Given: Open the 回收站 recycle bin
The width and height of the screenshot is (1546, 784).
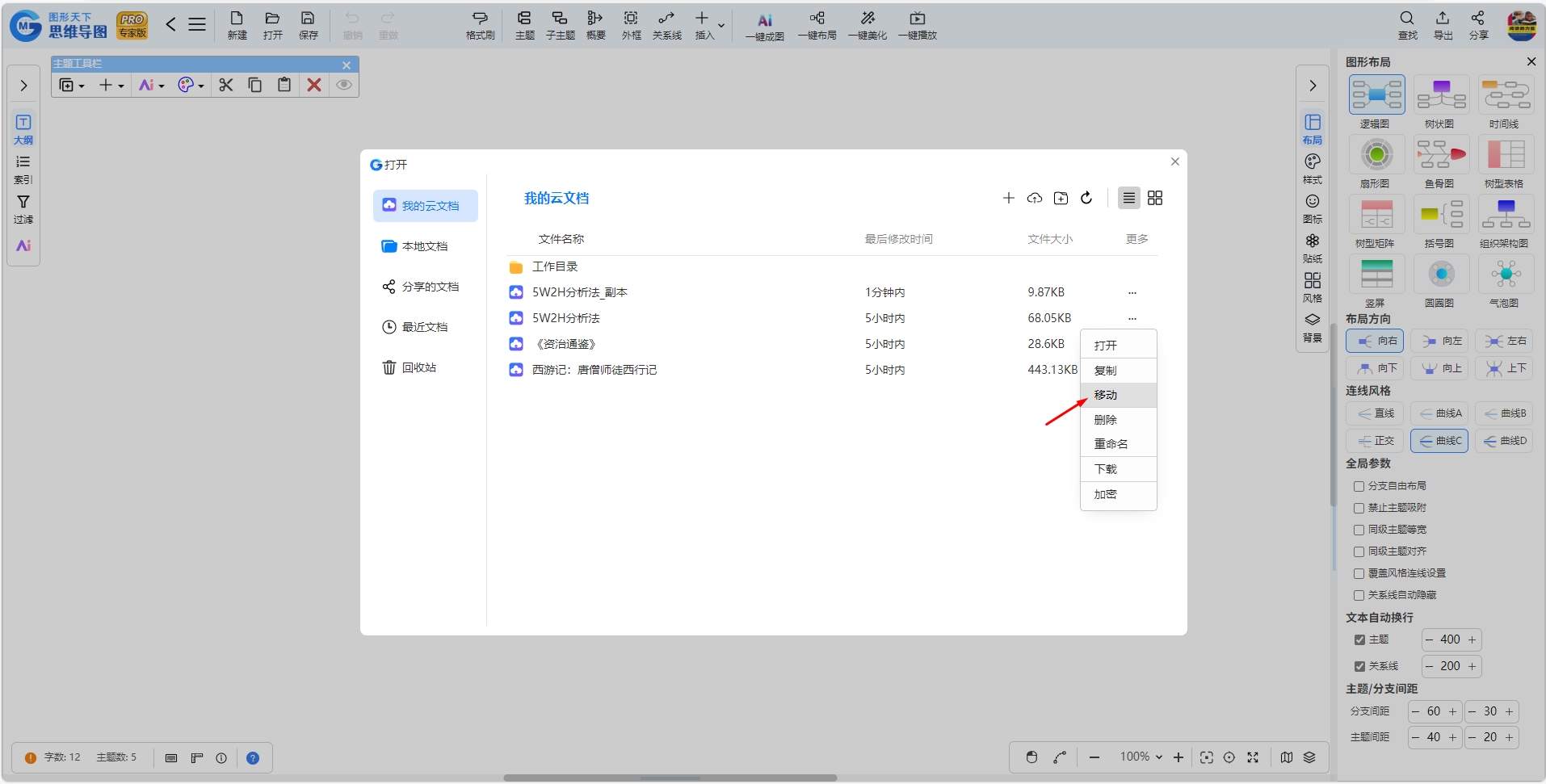Looking at the screenshot, I should pyautogui.click(x=409, y=367).
